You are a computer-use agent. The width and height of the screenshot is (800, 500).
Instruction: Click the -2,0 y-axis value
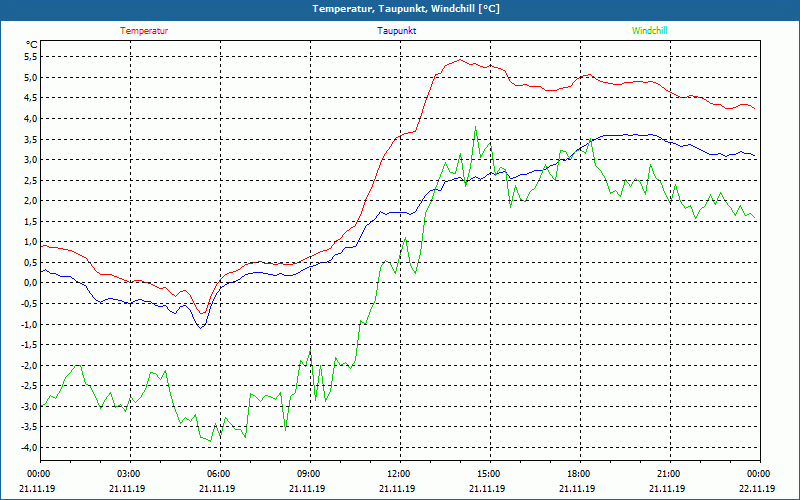(x=30, y=365)
